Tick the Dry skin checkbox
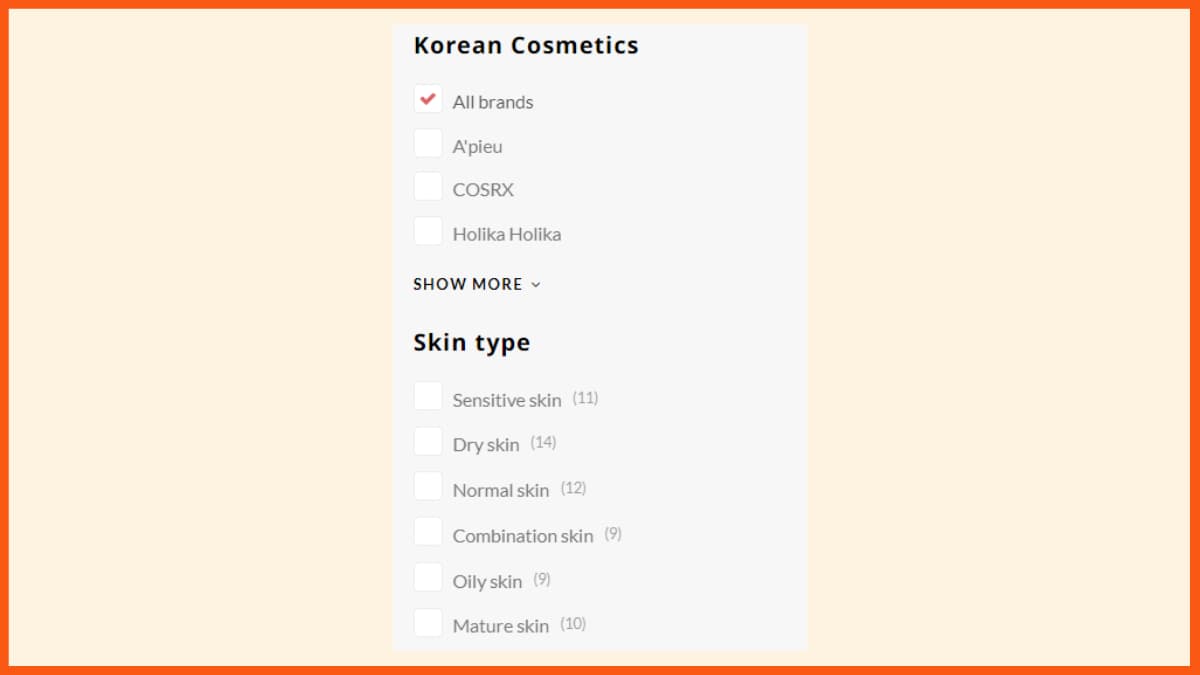The height and width of the screenshot is (675, 1200). tap(428, 442)
